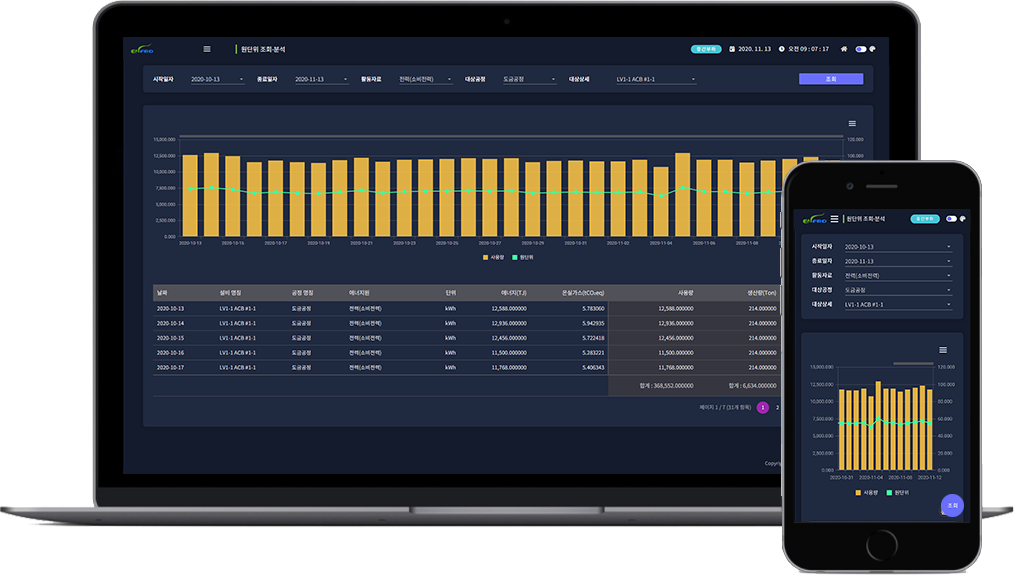Go to page 1 in the table pagination
Image resolution: width=1014 pixels, height=575 pixels.
pyautogui.click(x=763, y=407)
